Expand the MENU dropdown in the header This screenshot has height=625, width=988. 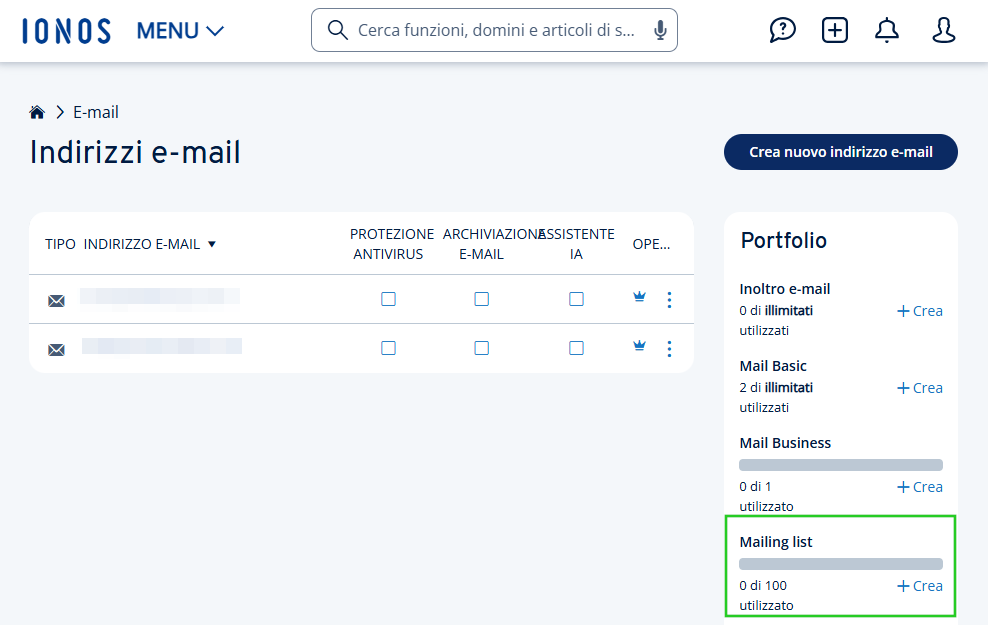tap(180, 30)
